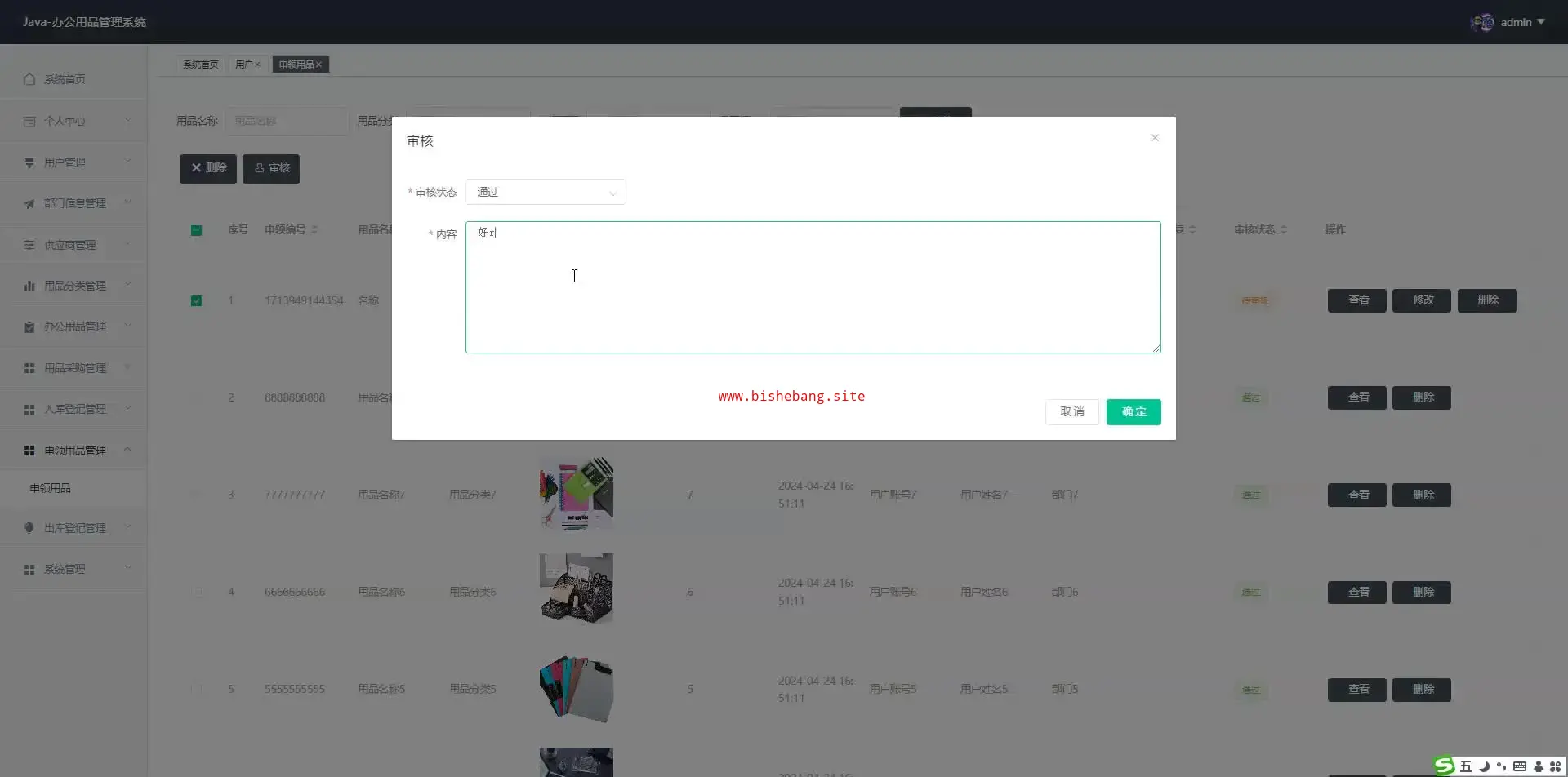Click 删除 for row 8888888888
The width and height of the screenshot is (1568, 777).
[1422, 397]
